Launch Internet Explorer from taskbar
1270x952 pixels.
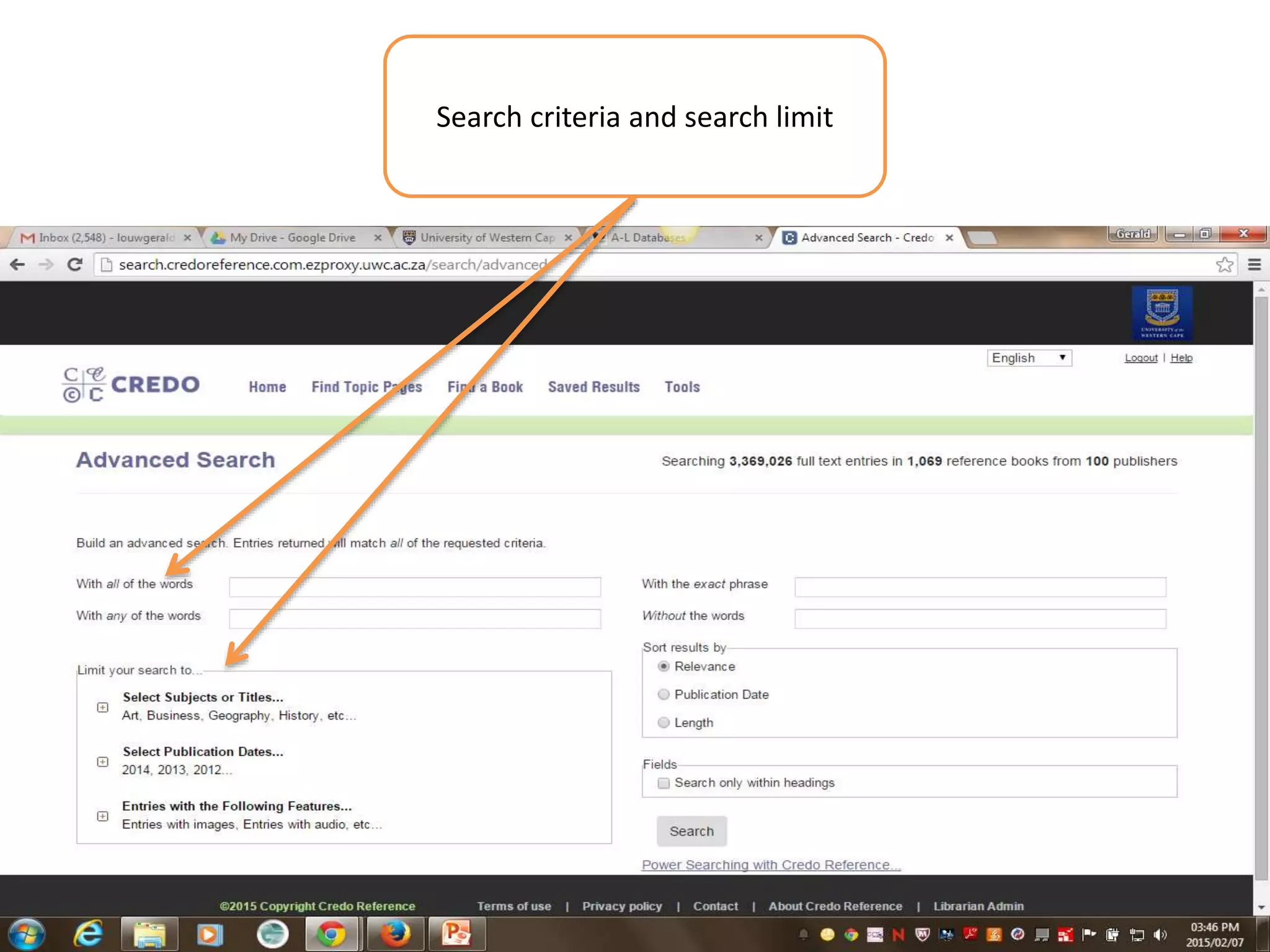tap(88, 934)
